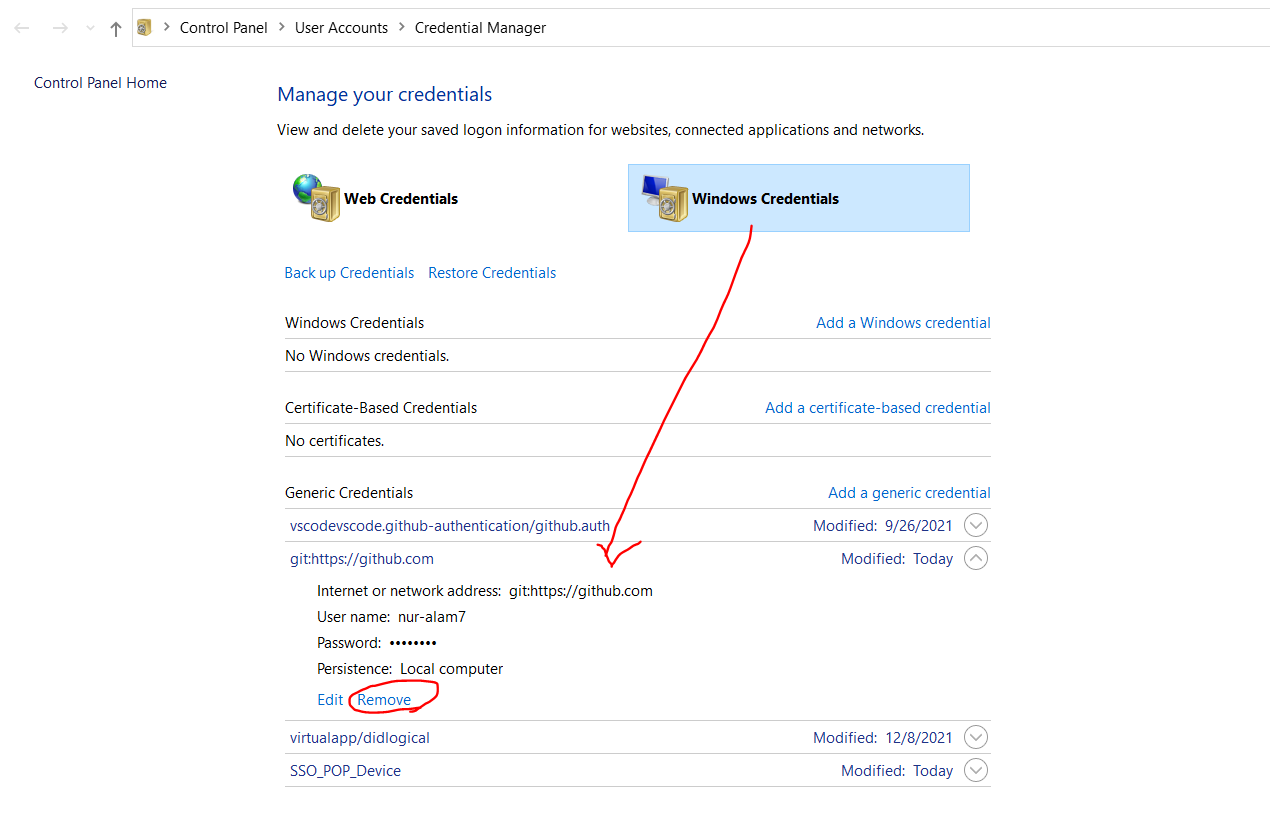Image resolution: width=1270 pixels, height=840 pixels.
Task: Expand SSO_POP_Device chevron
Action: tap(976, 771)
